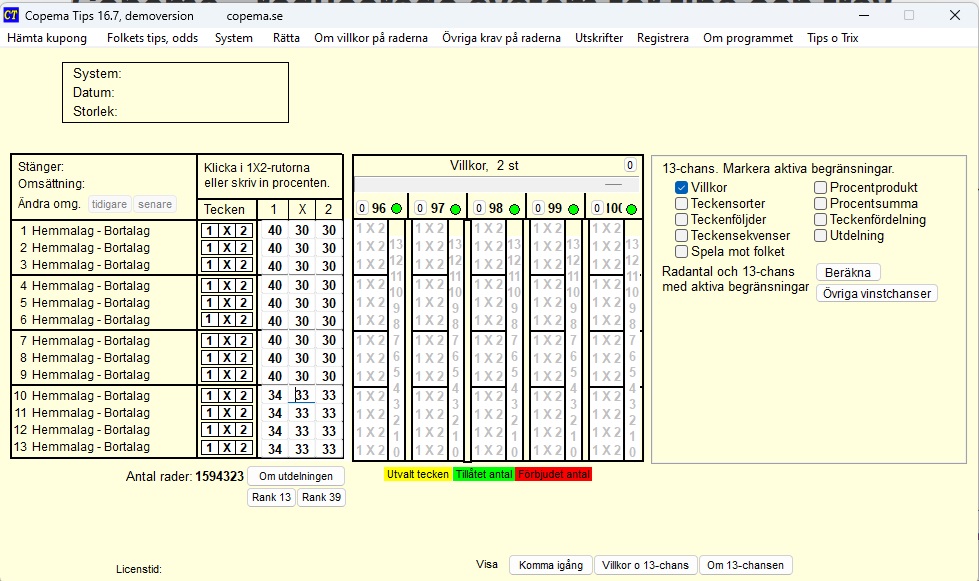The width and height of the screenshot is (979, 581).
Task: Click green status dot for condition 99
Action: tap(573, 209)
